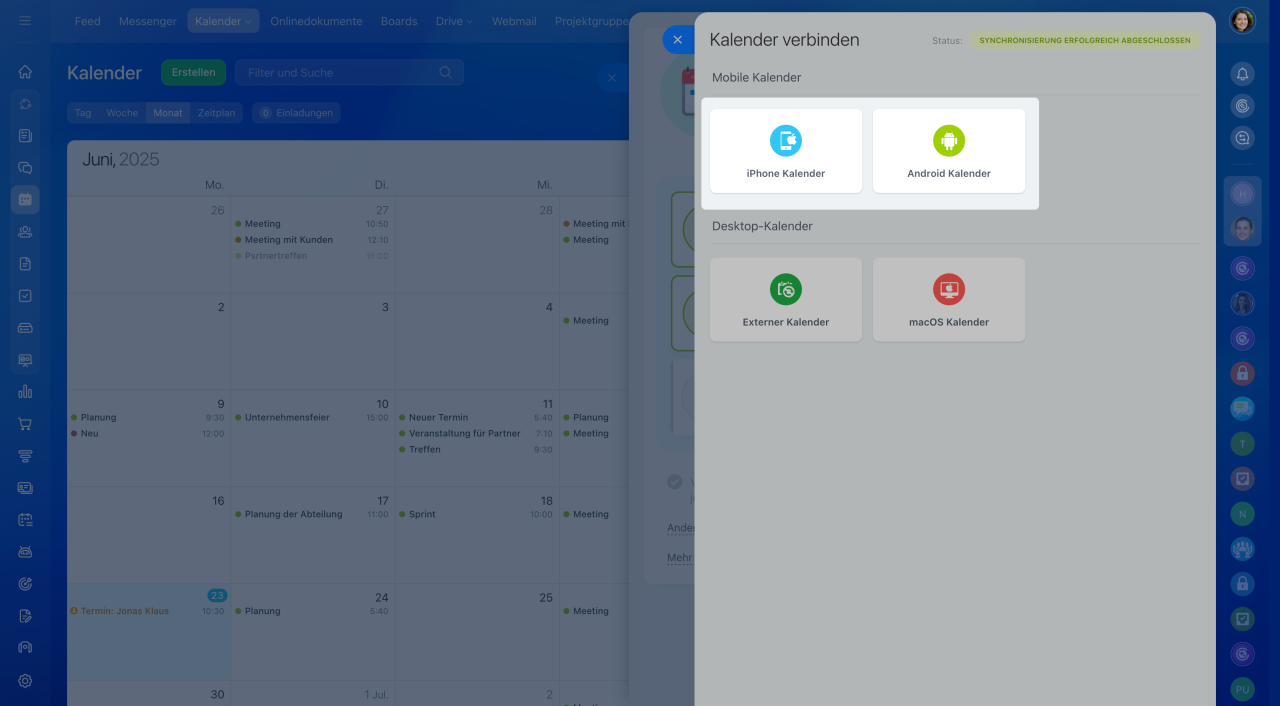Switch calendar to Woche view
The image size is (1280, 706).
pos(122,113)
